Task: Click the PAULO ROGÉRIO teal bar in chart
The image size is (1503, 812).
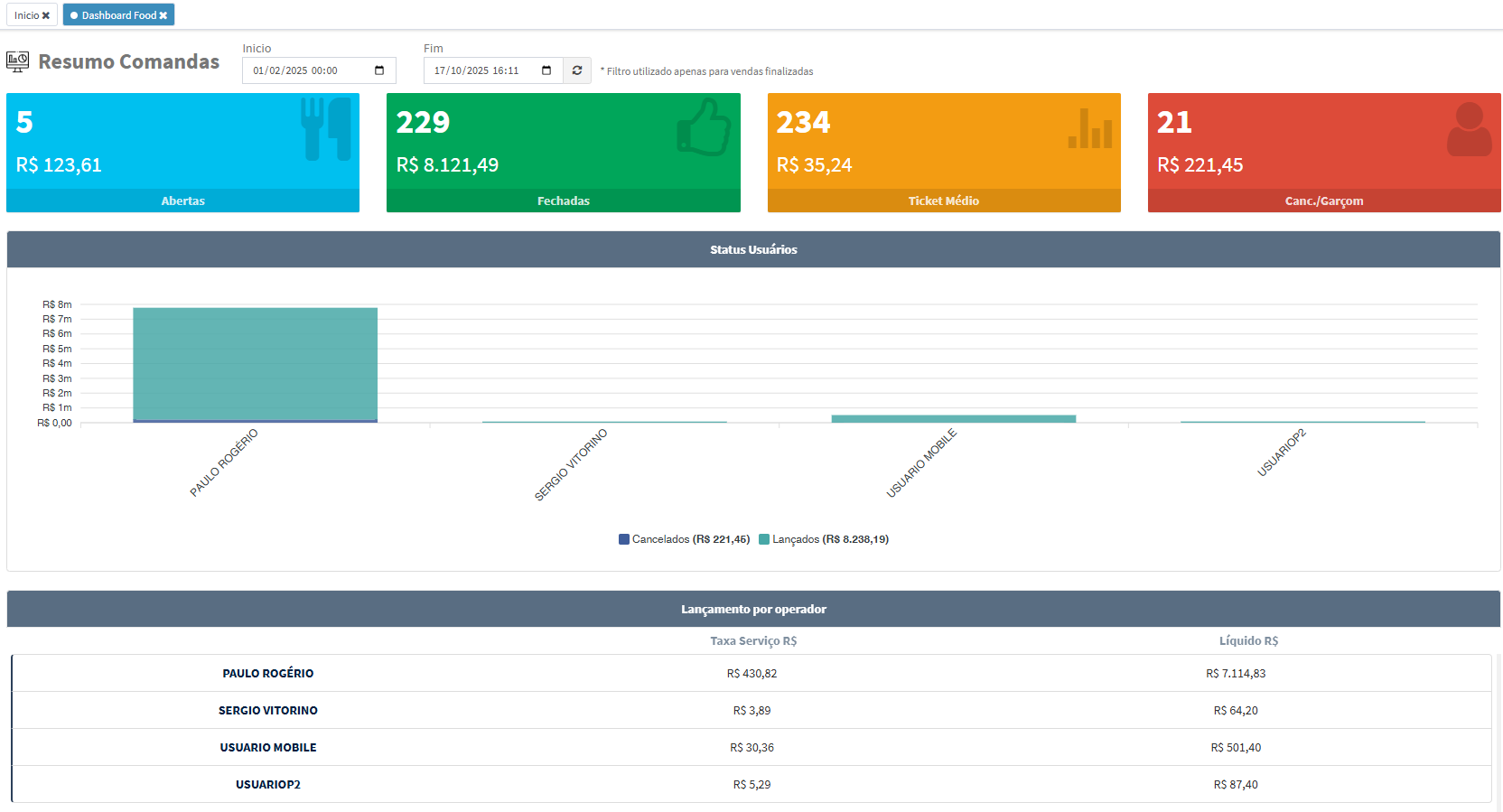Action: [255, 363]
